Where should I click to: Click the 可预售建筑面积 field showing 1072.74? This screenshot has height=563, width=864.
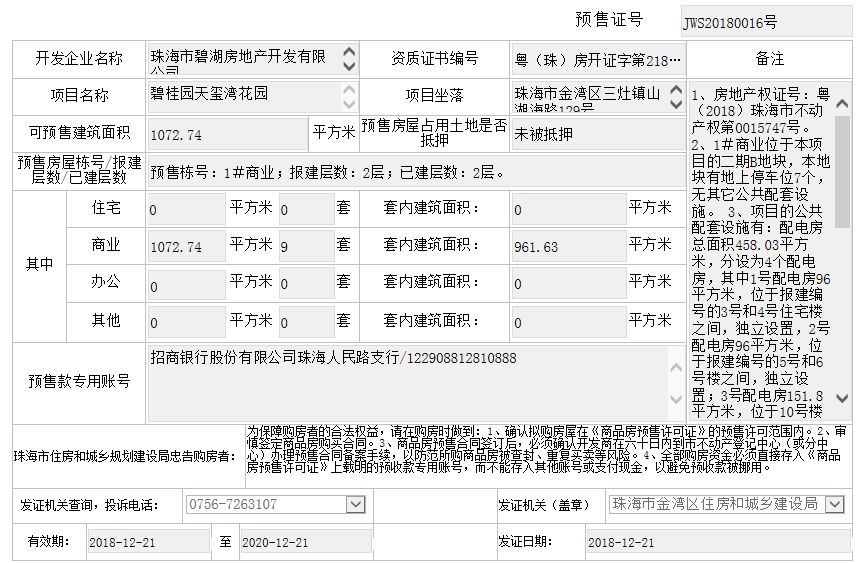(x=226, y=134)
